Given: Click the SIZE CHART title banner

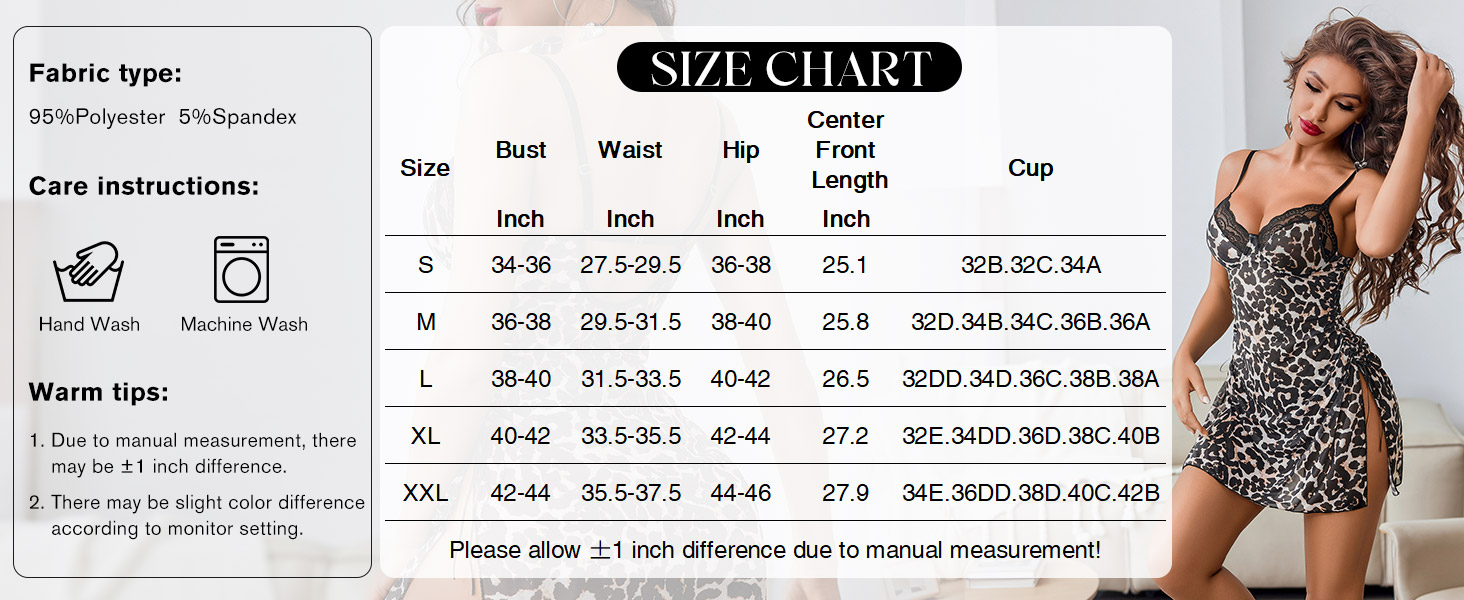Looking at the screenshot, I should (789, 68).
